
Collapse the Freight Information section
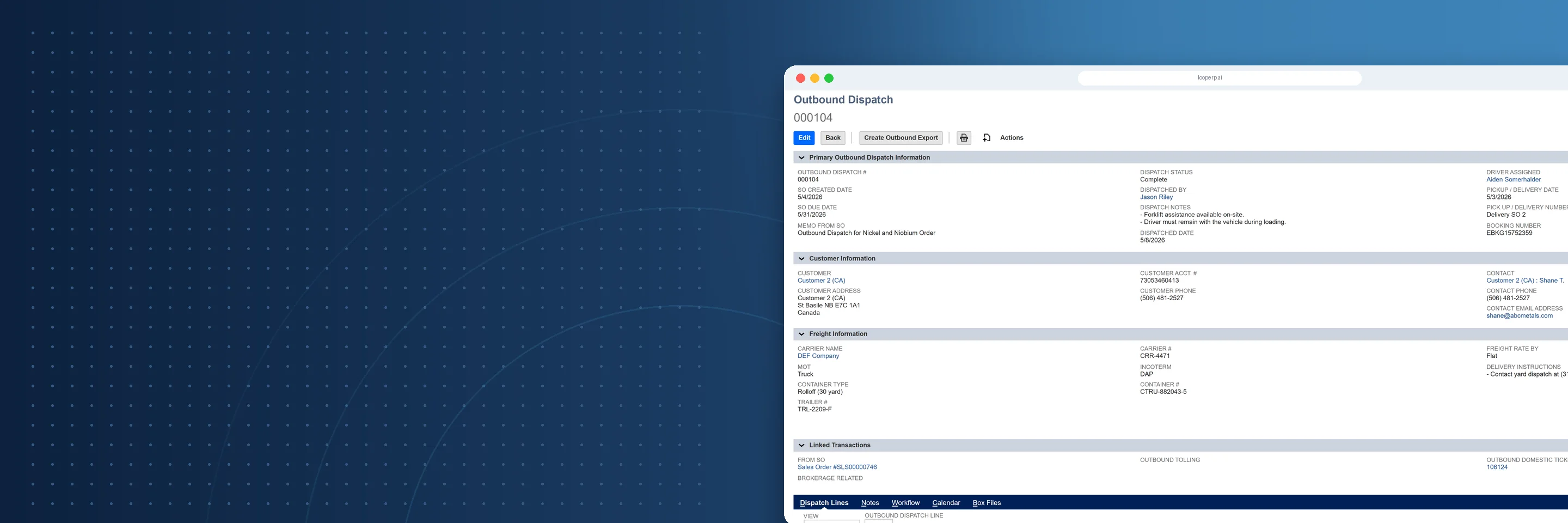pyautogui.click(x=801, y=335)
